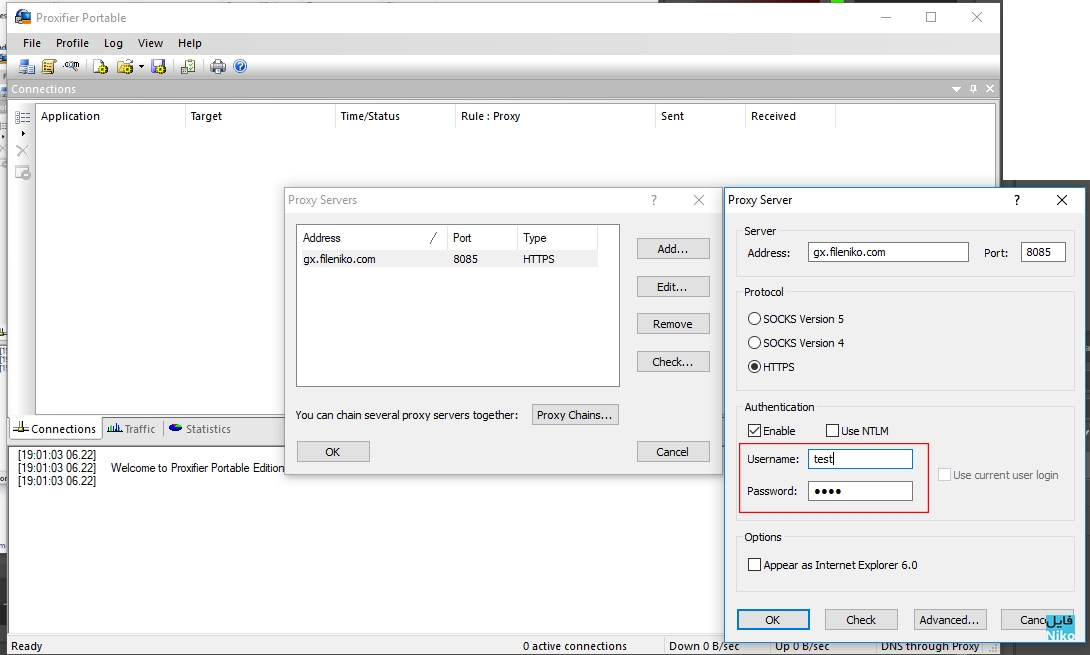1090x655 pixels.
Task: Click the connections list view icon
Action: 23,118
